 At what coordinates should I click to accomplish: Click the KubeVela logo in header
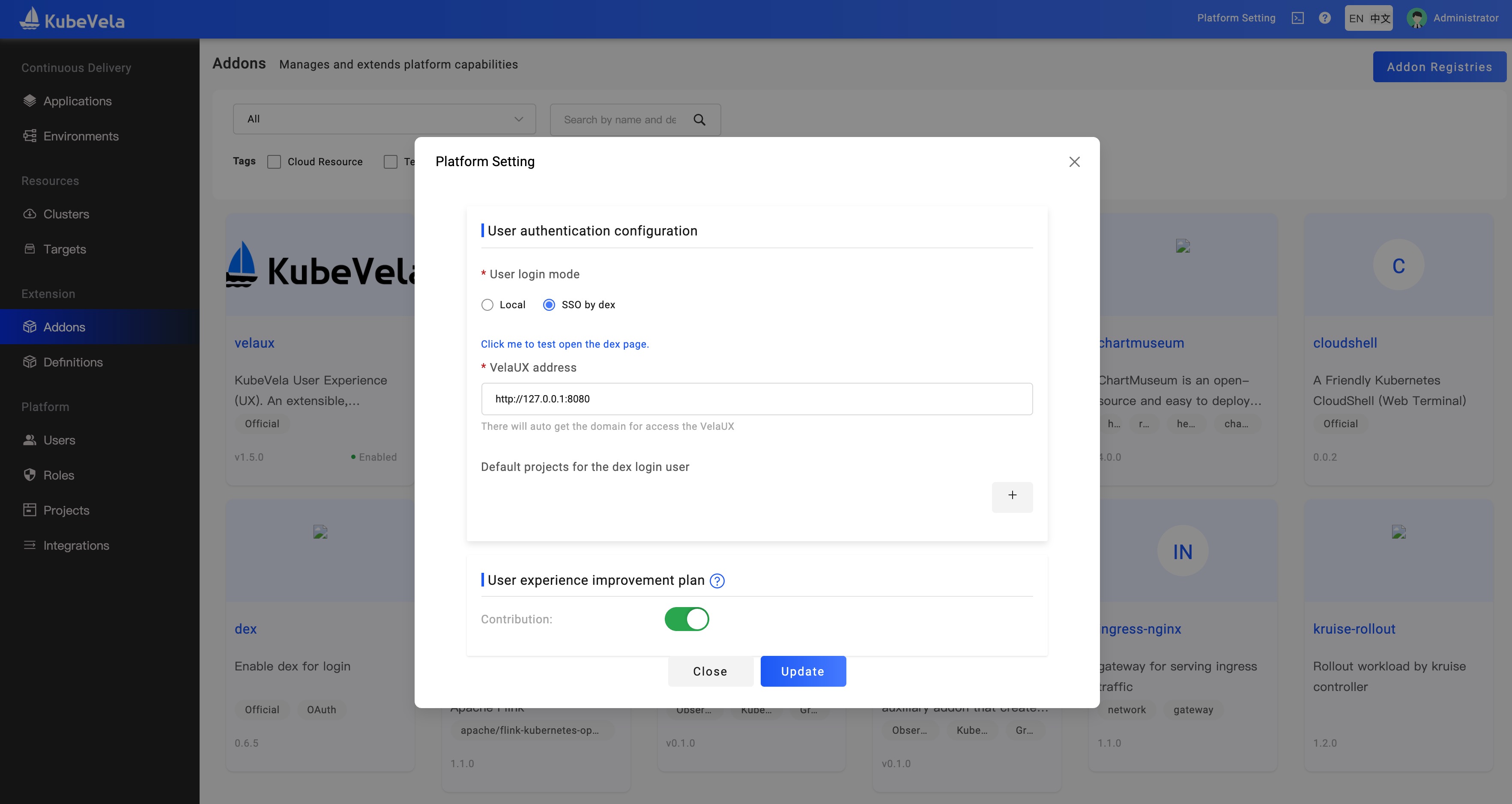(x=72, y=20)
